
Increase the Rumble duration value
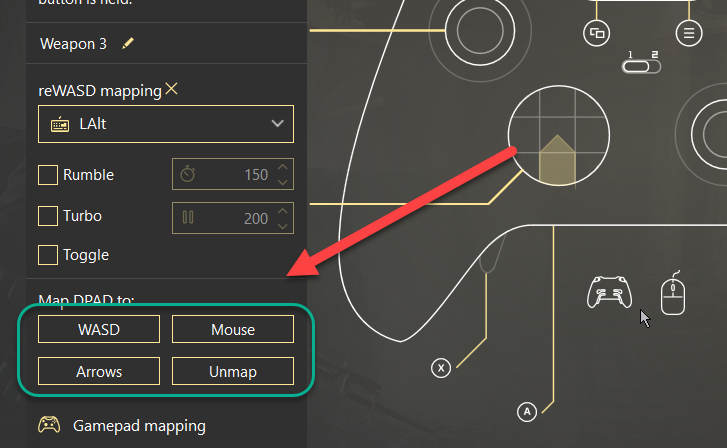point(283,168)
